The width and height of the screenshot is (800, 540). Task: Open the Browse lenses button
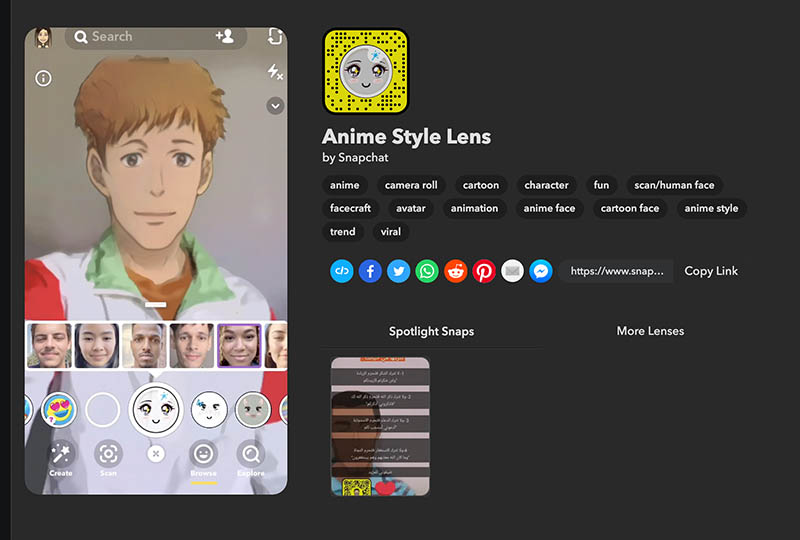tap(203, 458)
